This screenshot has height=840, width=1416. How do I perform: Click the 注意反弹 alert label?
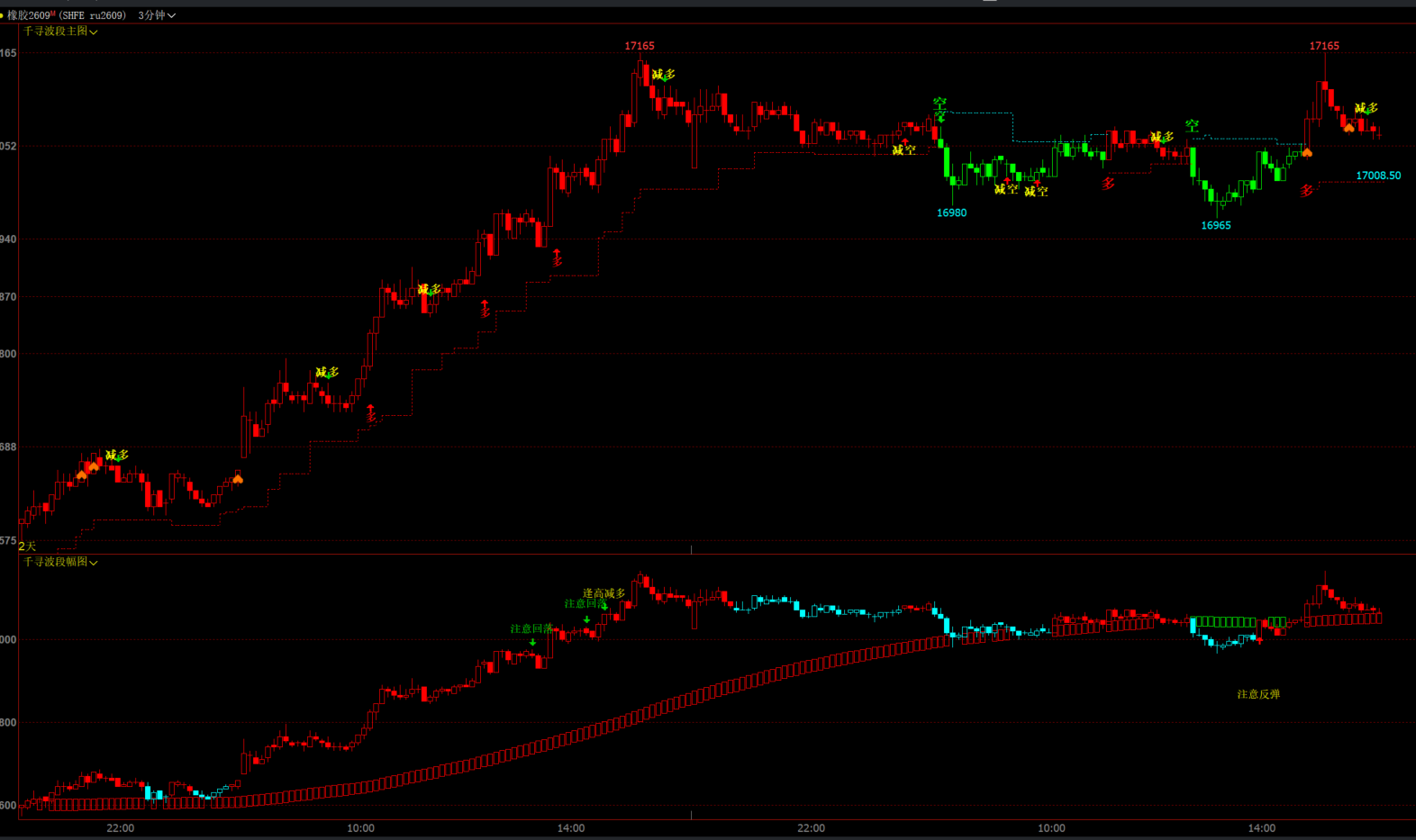(x=1258, y=694)
